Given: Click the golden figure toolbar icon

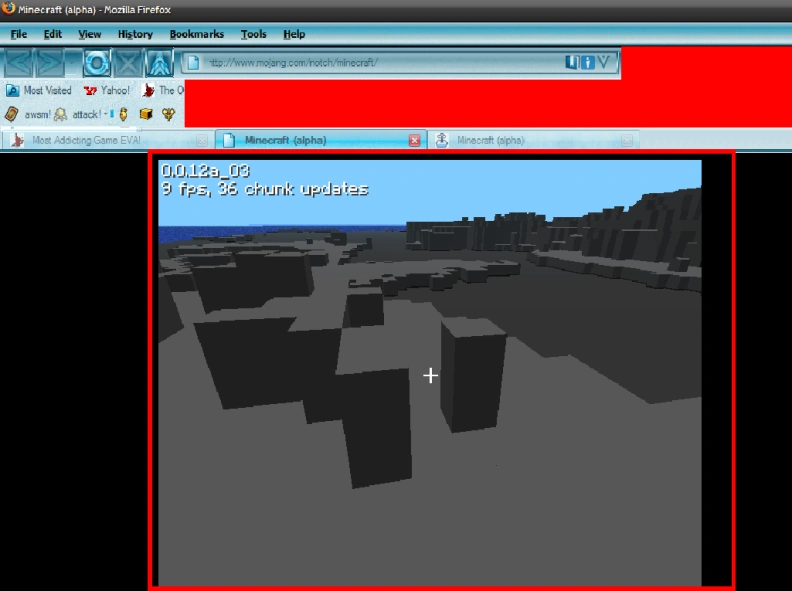Looking at the screenshot, I should tap(124, 114).
